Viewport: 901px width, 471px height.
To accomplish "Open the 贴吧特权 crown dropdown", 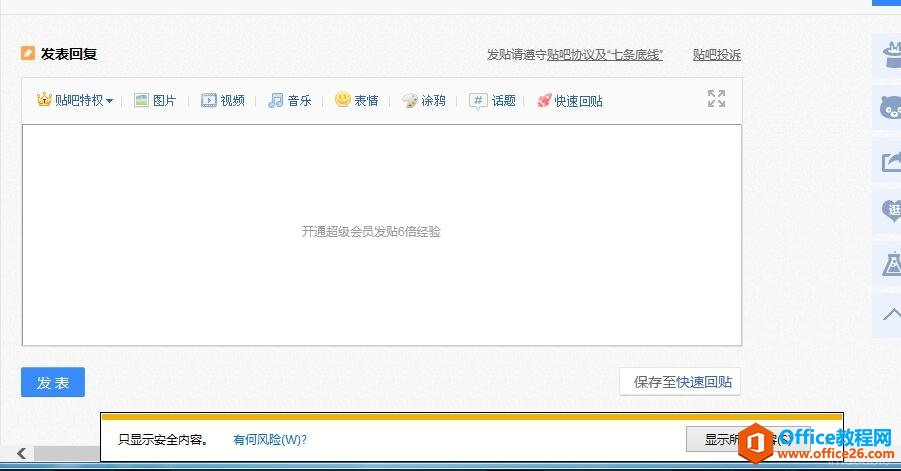I will (x=75, y=101).
